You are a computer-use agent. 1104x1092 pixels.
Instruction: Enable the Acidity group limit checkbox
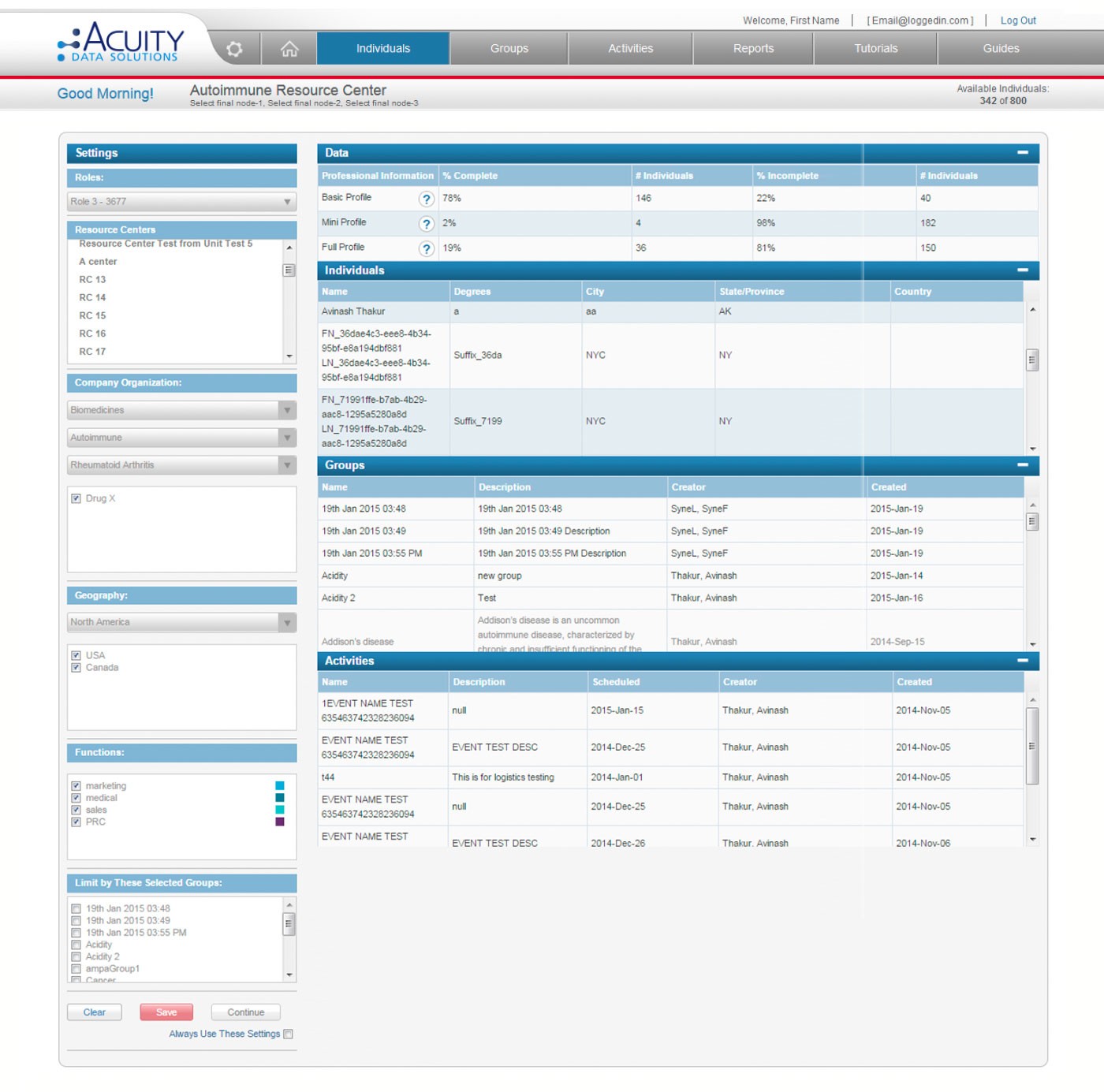[x=76, y=945]
